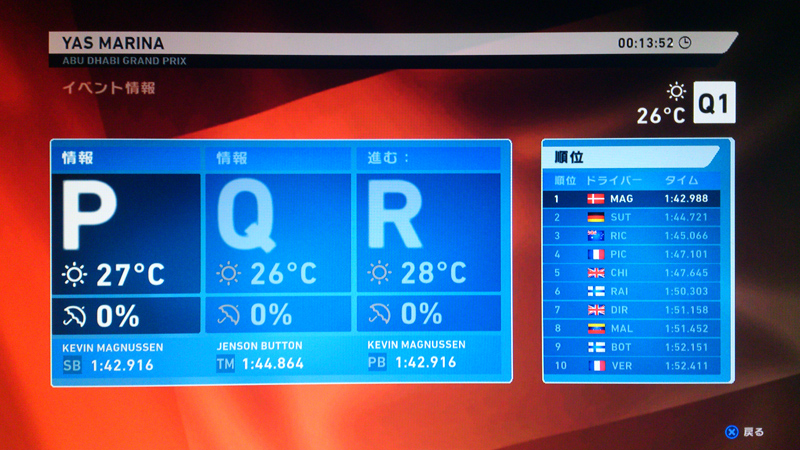Click the タイム column header
The image size is (800, 450).
point(681,180)
